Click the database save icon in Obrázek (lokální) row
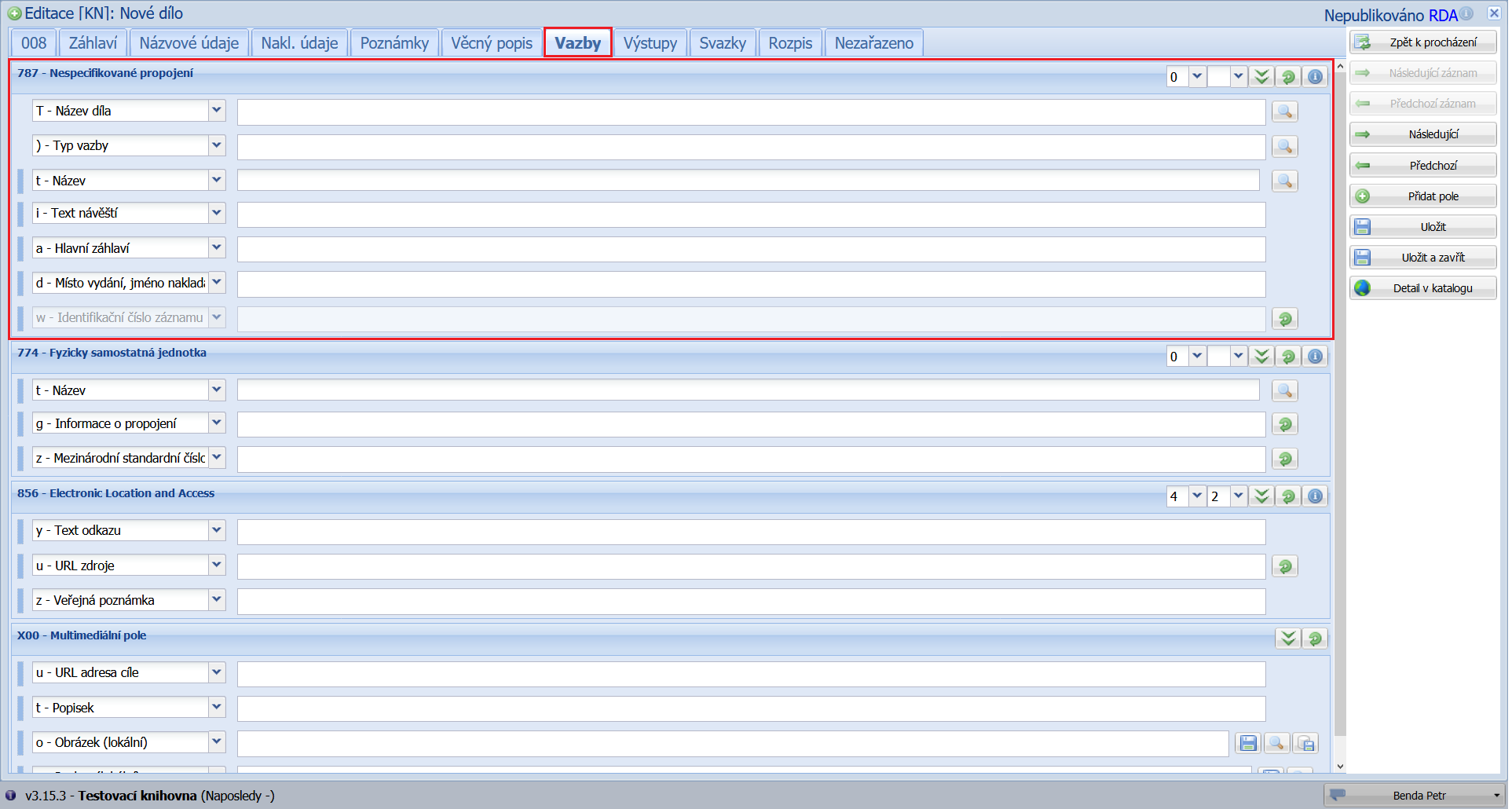The width and height of the screenshot is (1512, 809). pos(1305,743)
